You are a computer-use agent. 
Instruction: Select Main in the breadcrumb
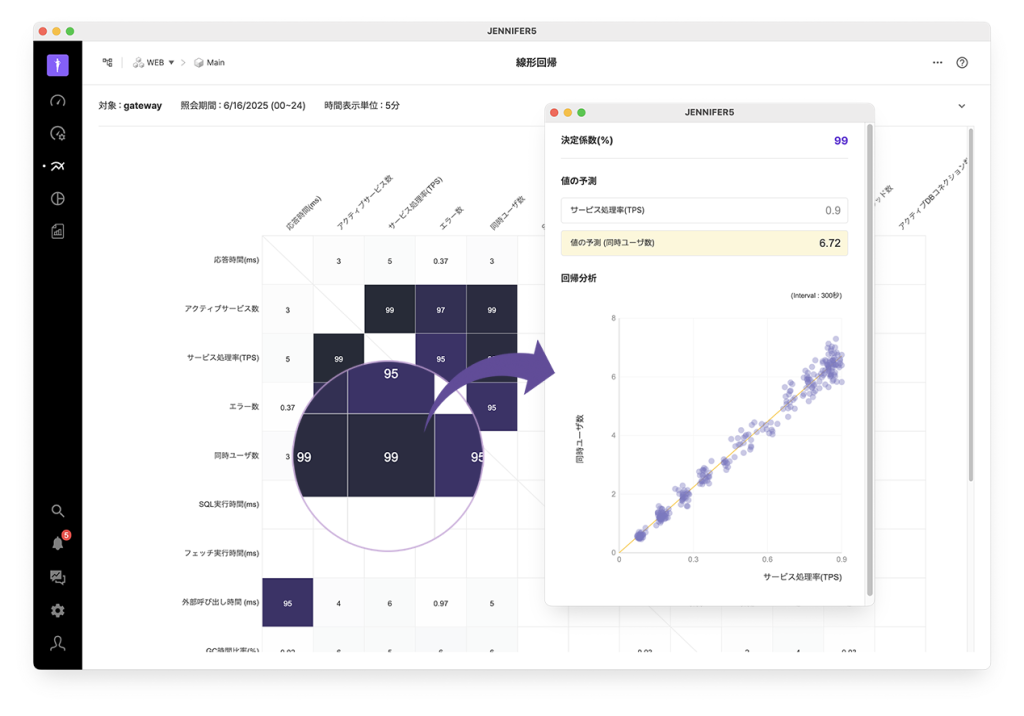(210, 62)
